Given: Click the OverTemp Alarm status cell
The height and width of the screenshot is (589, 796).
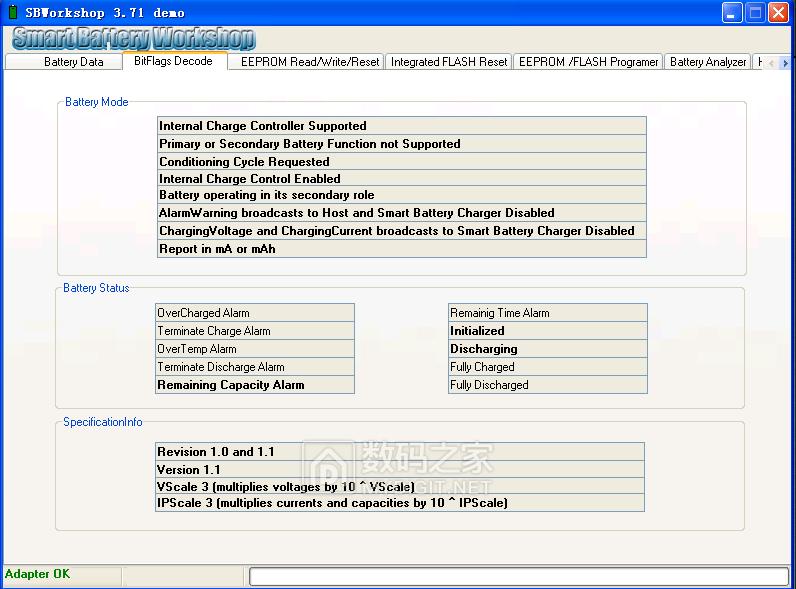Looking at the screenshot, I should [255, 349].
